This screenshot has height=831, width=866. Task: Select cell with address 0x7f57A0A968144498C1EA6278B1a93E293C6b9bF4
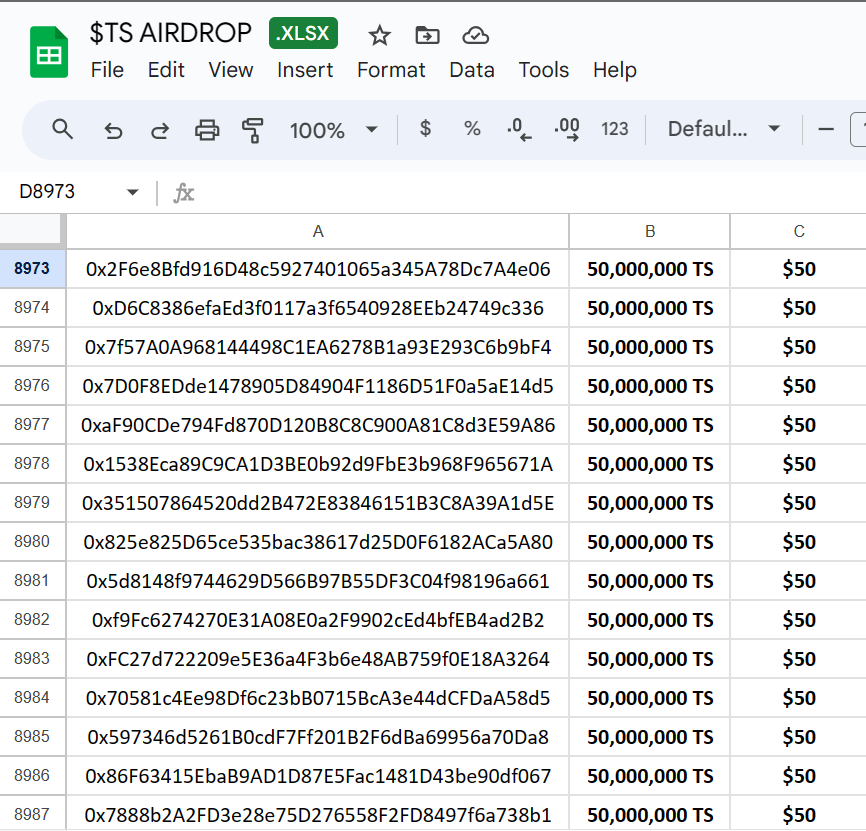tap(318, 347)
